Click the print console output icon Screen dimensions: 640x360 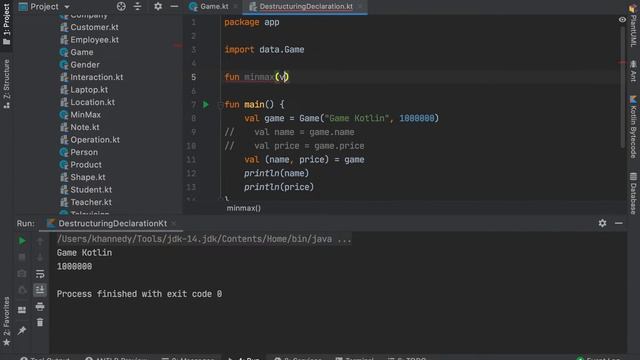point(40,306)
